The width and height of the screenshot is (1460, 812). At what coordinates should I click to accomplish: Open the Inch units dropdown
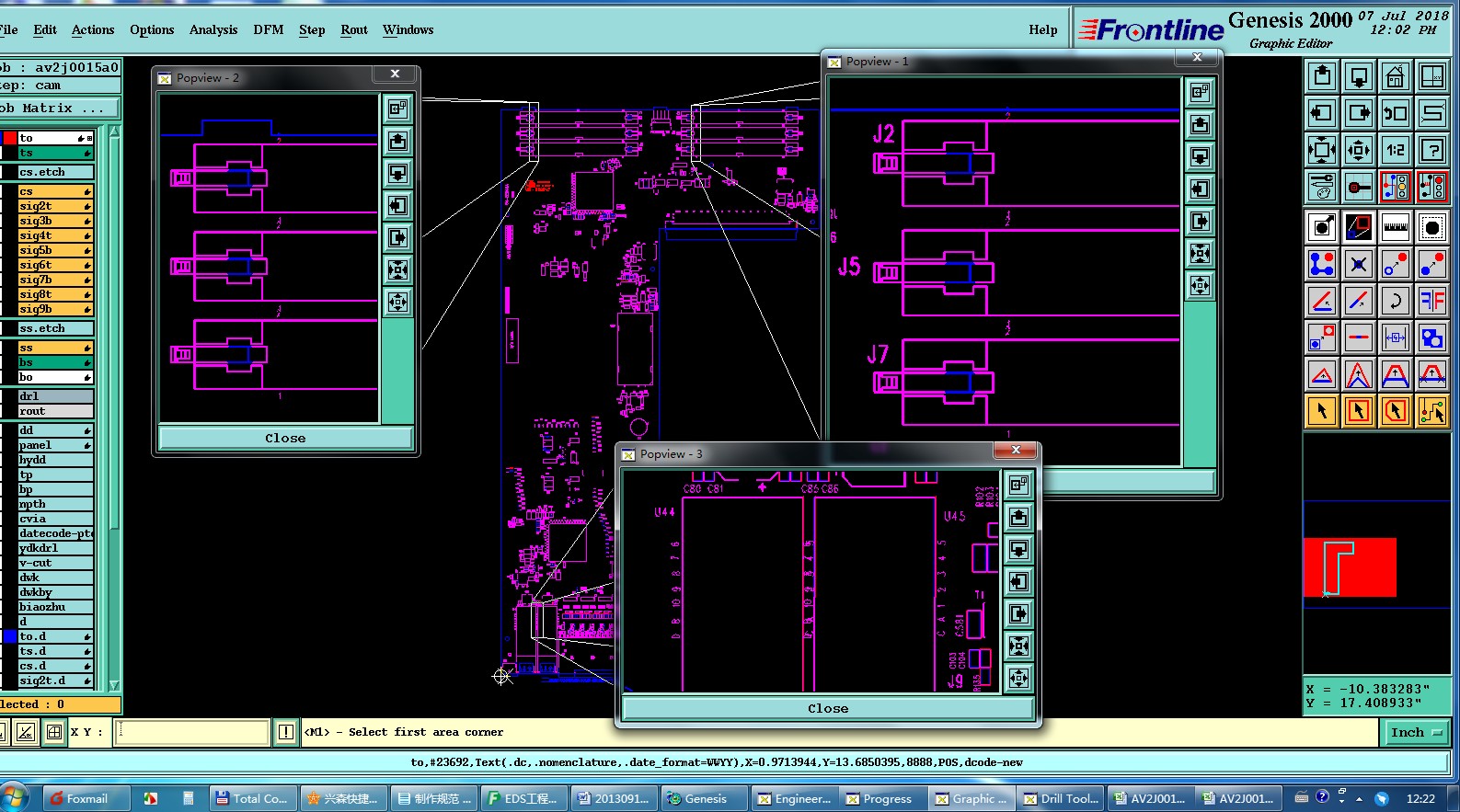click(1416, 732)
